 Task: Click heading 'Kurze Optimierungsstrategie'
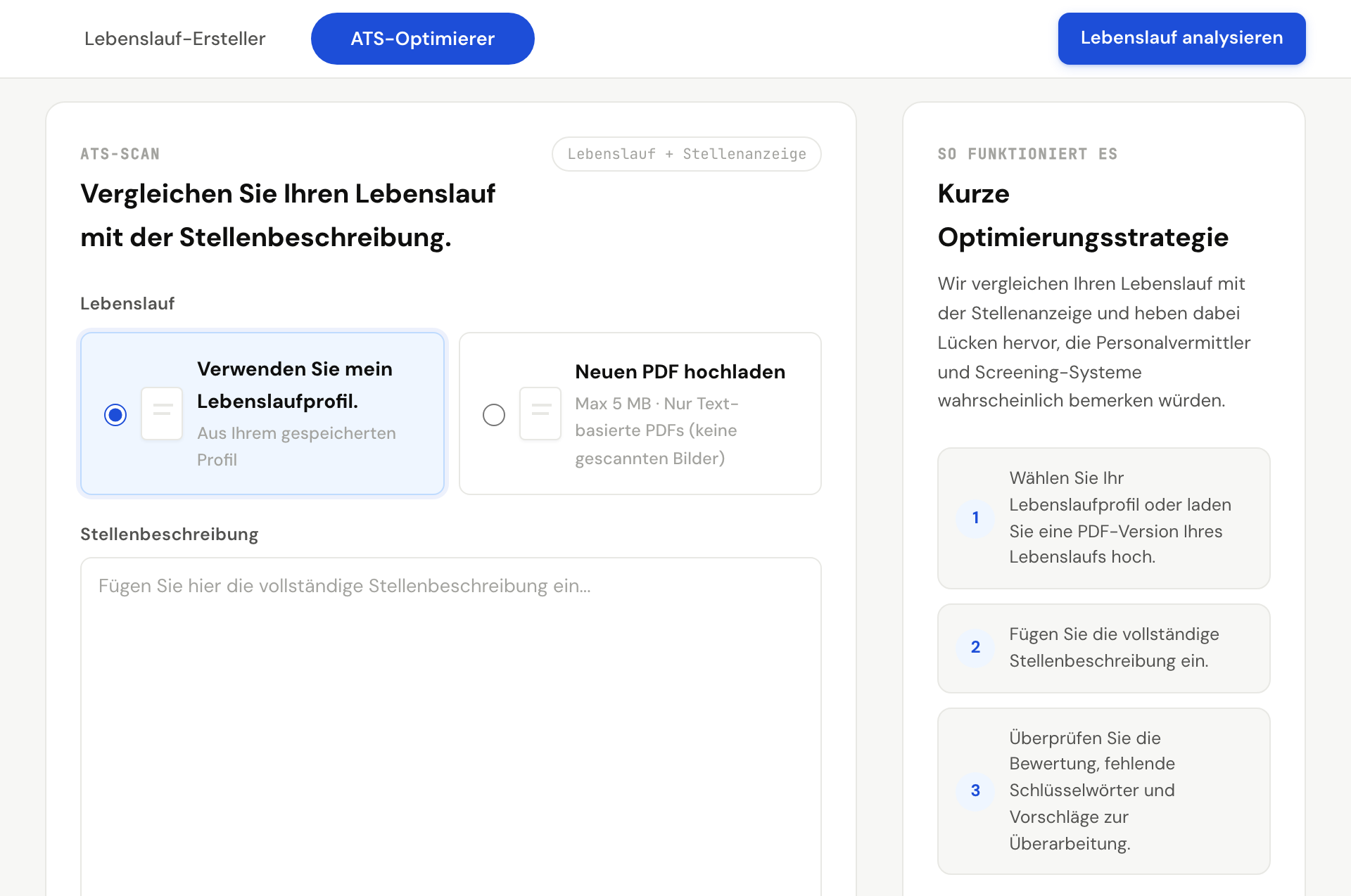pos(1083,216)
